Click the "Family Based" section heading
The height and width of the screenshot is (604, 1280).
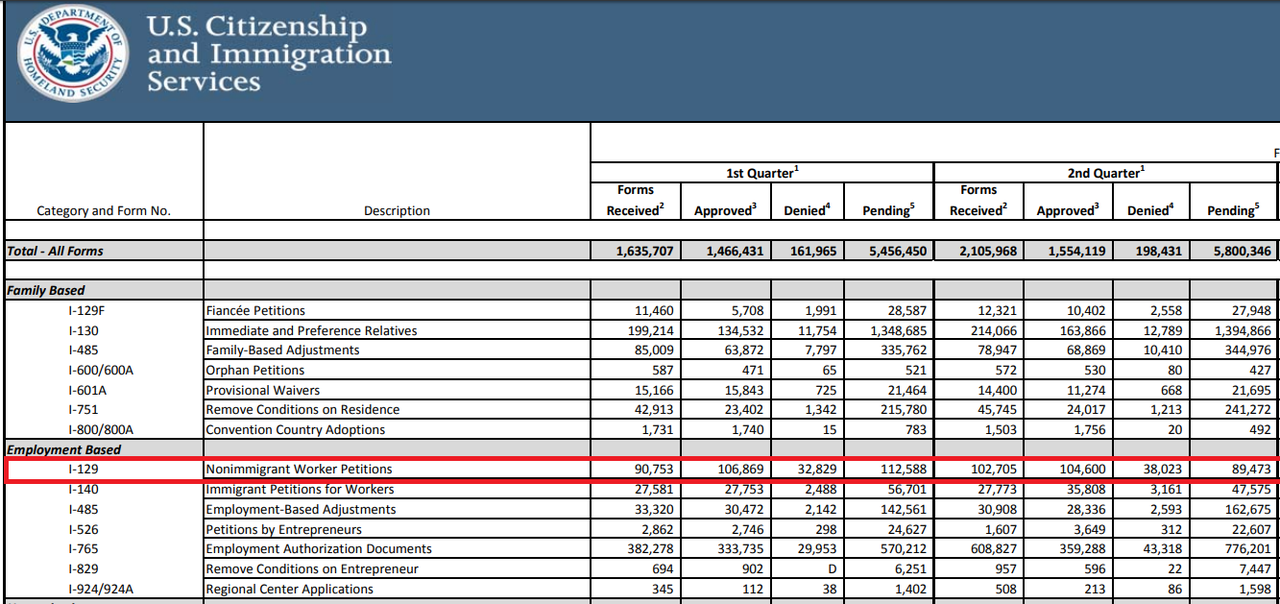(x=46, y=290)
